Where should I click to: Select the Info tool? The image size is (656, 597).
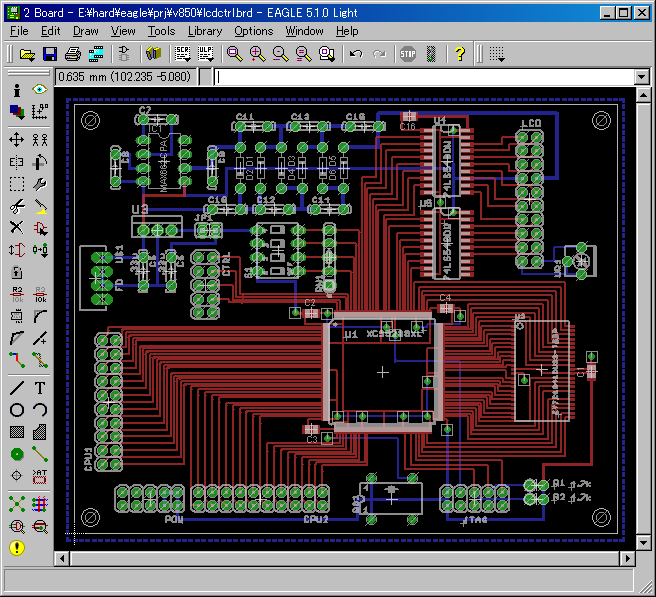pos(17,90)
